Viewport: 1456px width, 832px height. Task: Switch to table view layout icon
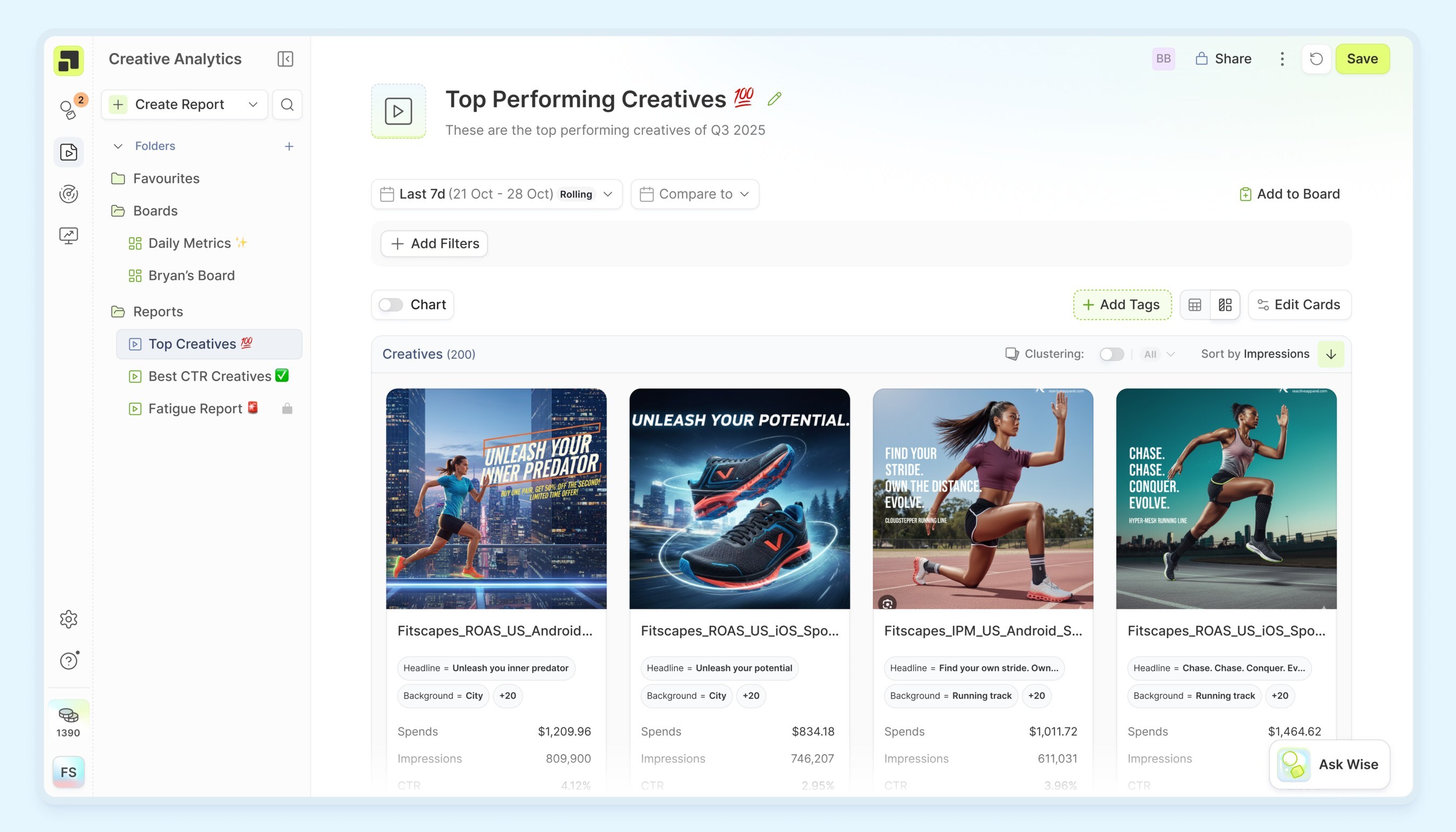click(1194, 304)
